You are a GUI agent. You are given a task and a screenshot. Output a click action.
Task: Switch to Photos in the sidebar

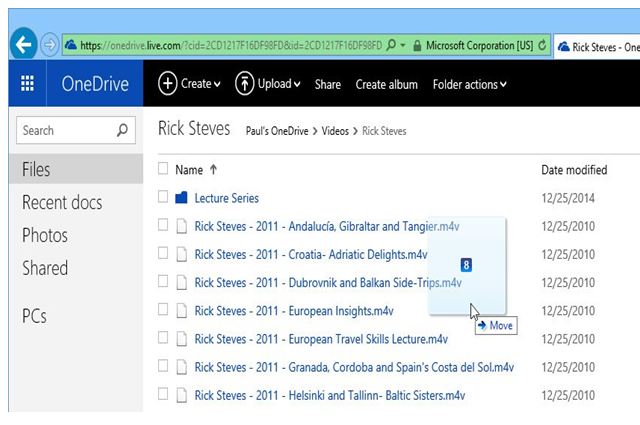click(x=45, y=236)
